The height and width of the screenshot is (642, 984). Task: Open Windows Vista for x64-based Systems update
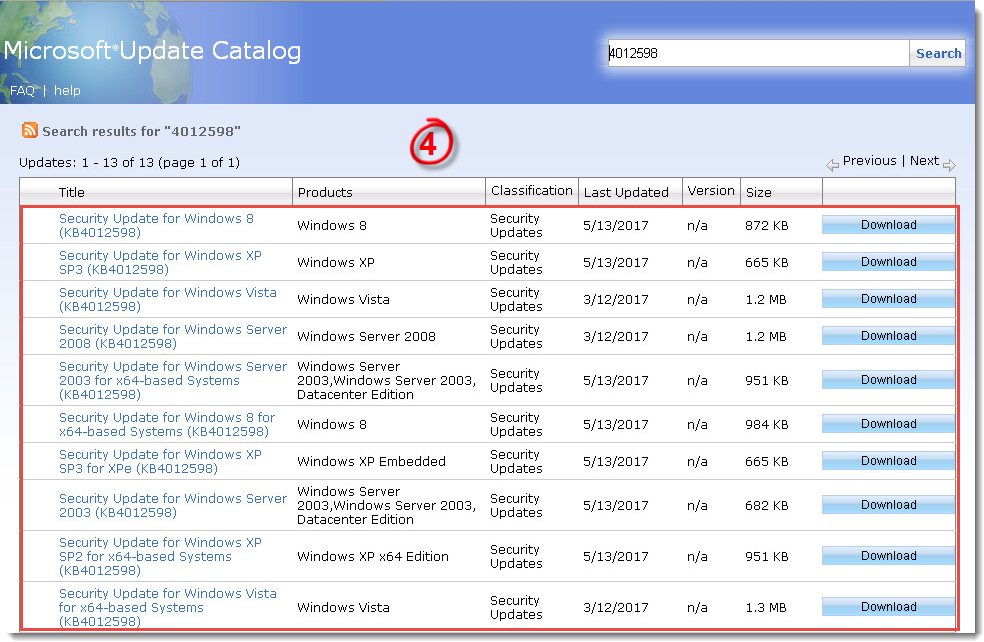click(x=168, y=607)
